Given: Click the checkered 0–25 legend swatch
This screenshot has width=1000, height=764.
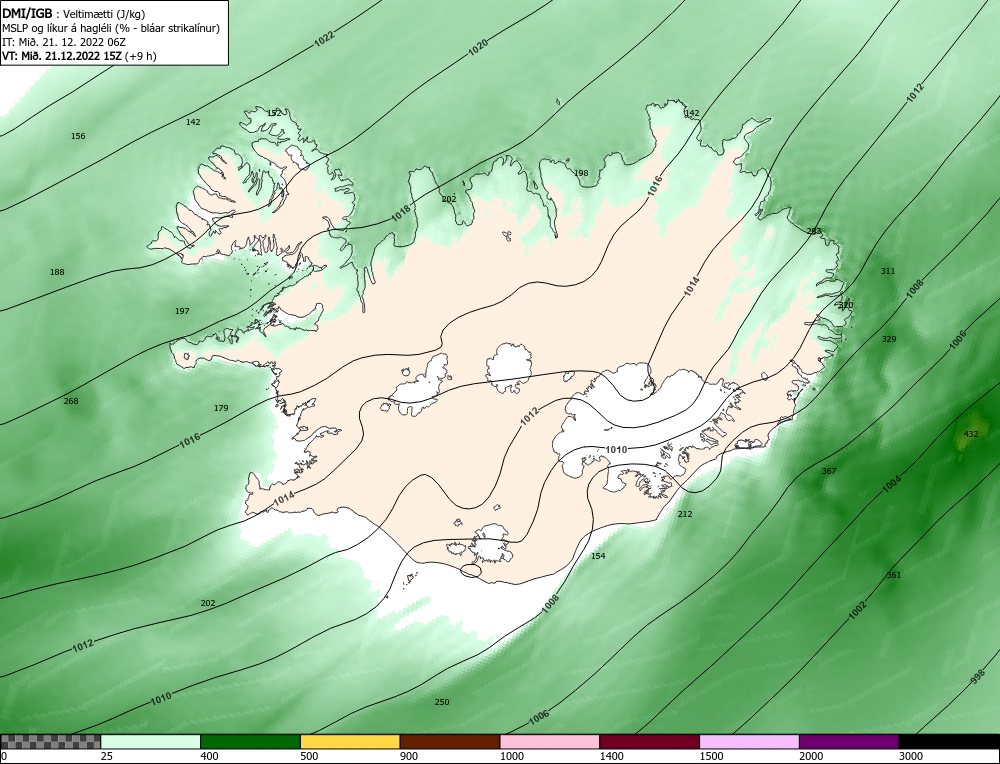Looking at the screenshot, I should click(x=50, y=742).
